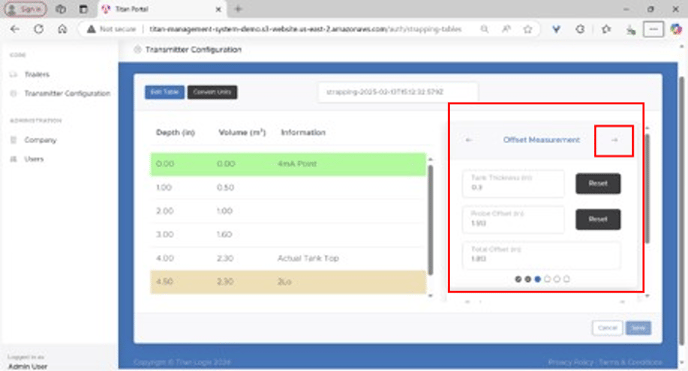Screen dimensions: 688x371
Task: Click the Trailers sidebar icon
Action: click(x=13, y=74)
